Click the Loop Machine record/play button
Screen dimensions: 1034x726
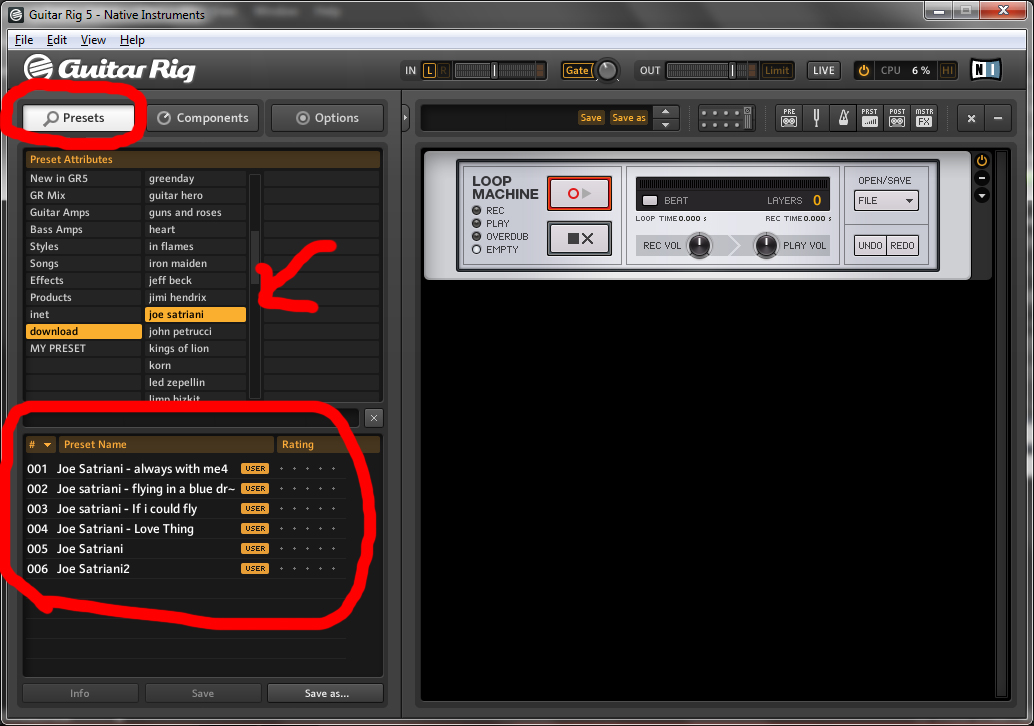point(579,193)
